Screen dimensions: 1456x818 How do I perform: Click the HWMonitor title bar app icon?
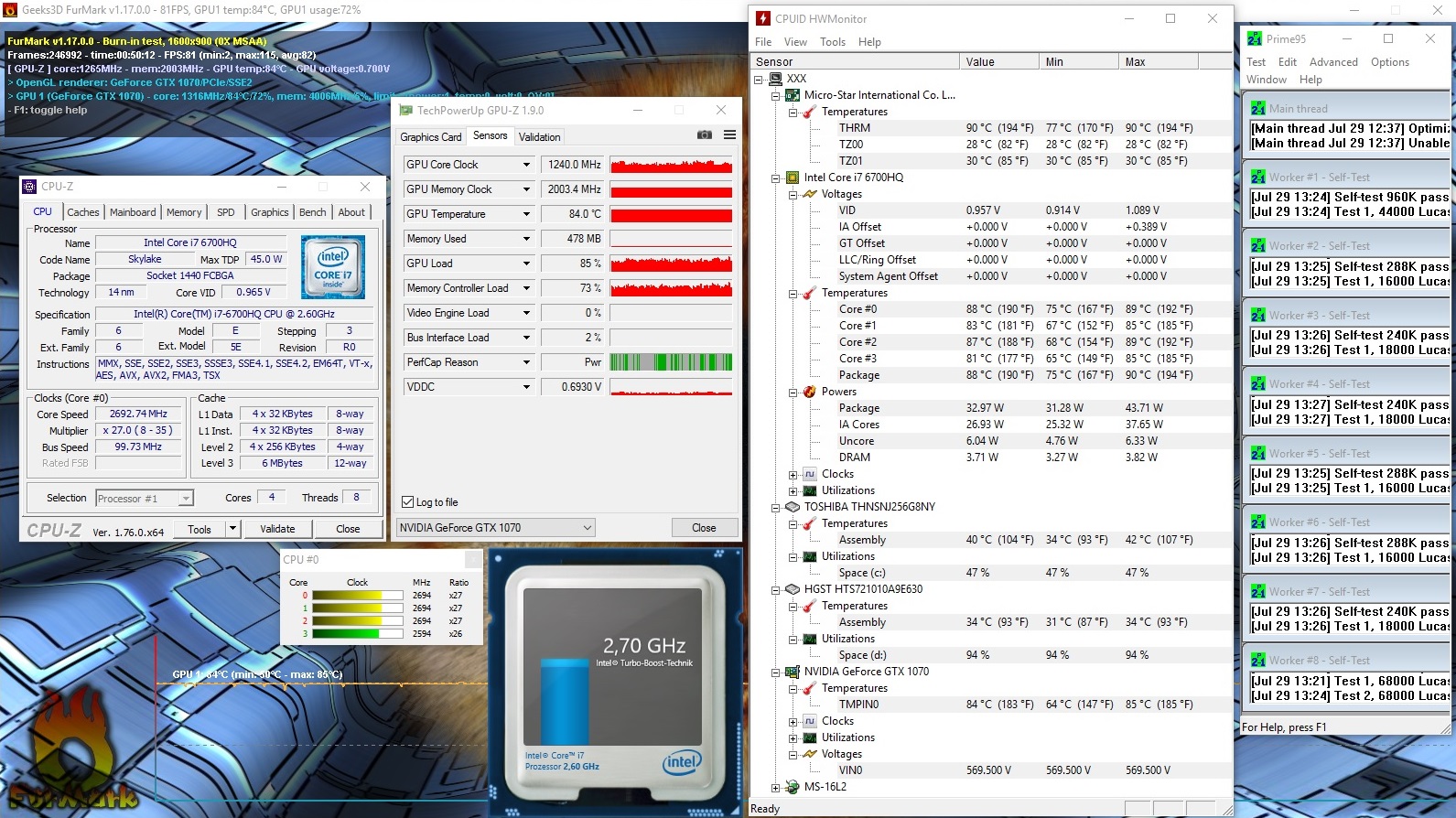tap(763, 18)
